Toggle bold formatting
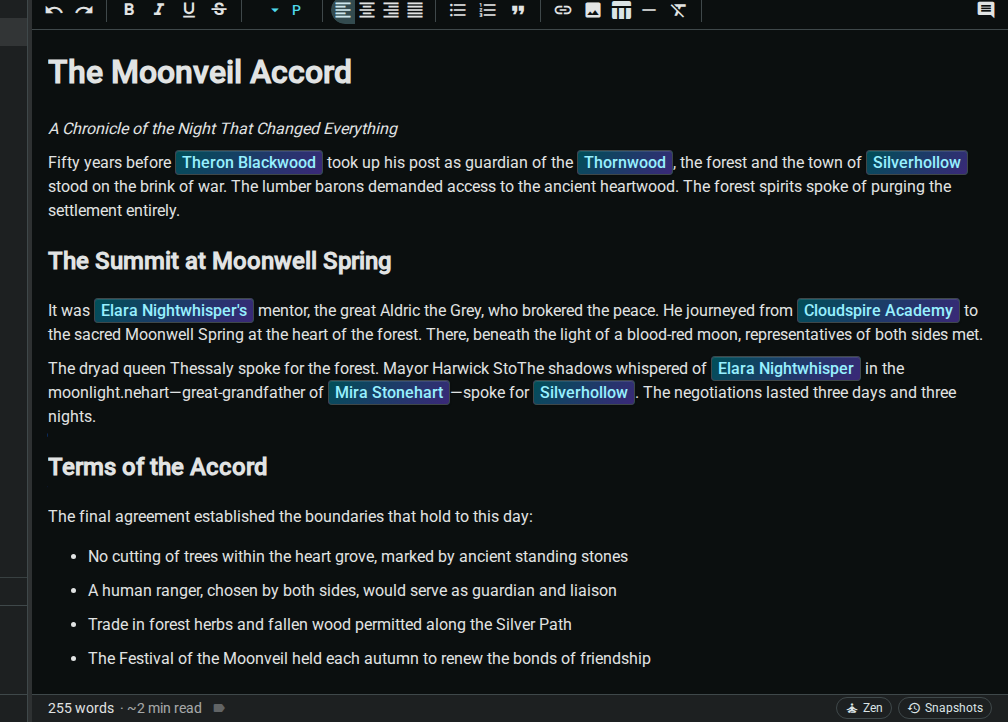 [x=129, y=10]
